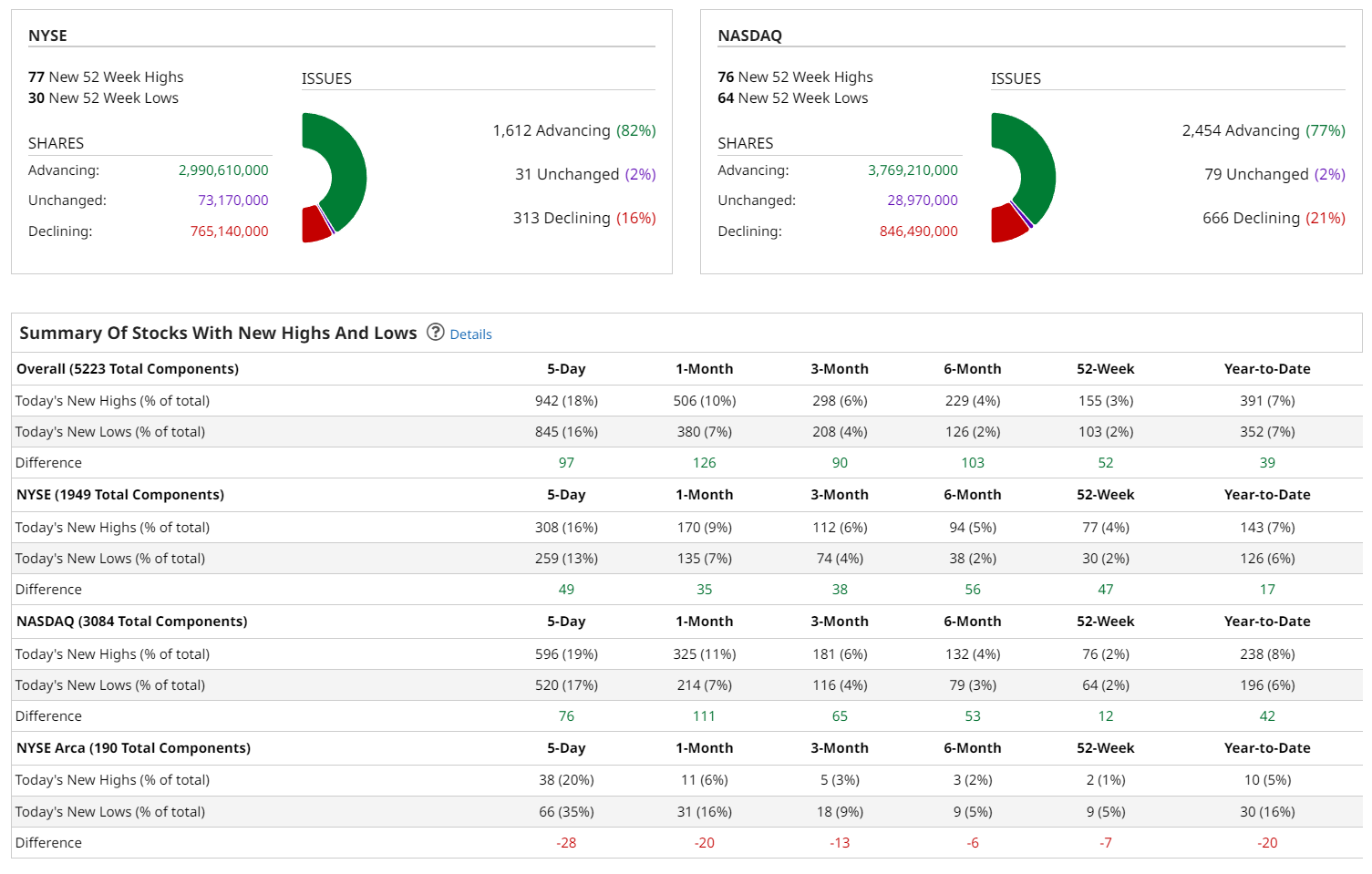Click Overall 5-Day new highs cell 942 (18%)

[566, 401]
